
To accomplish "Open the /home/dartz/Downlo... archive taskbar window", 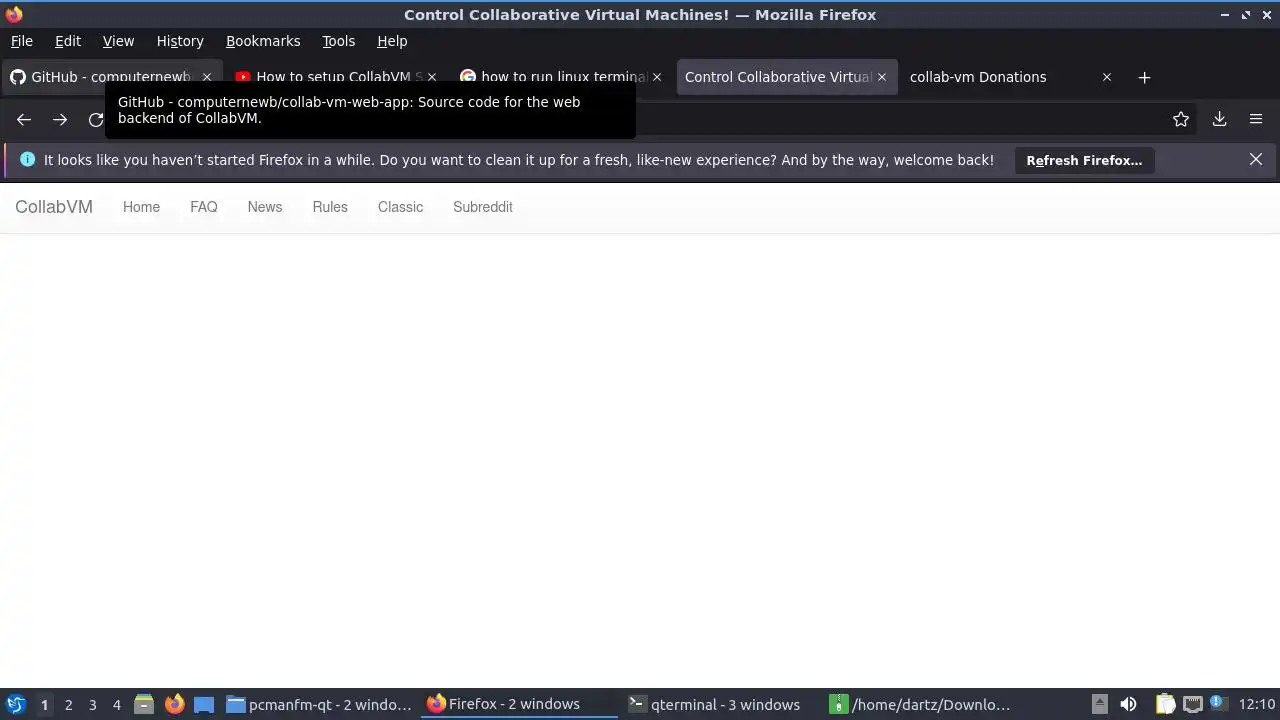I will click(922, 705).
